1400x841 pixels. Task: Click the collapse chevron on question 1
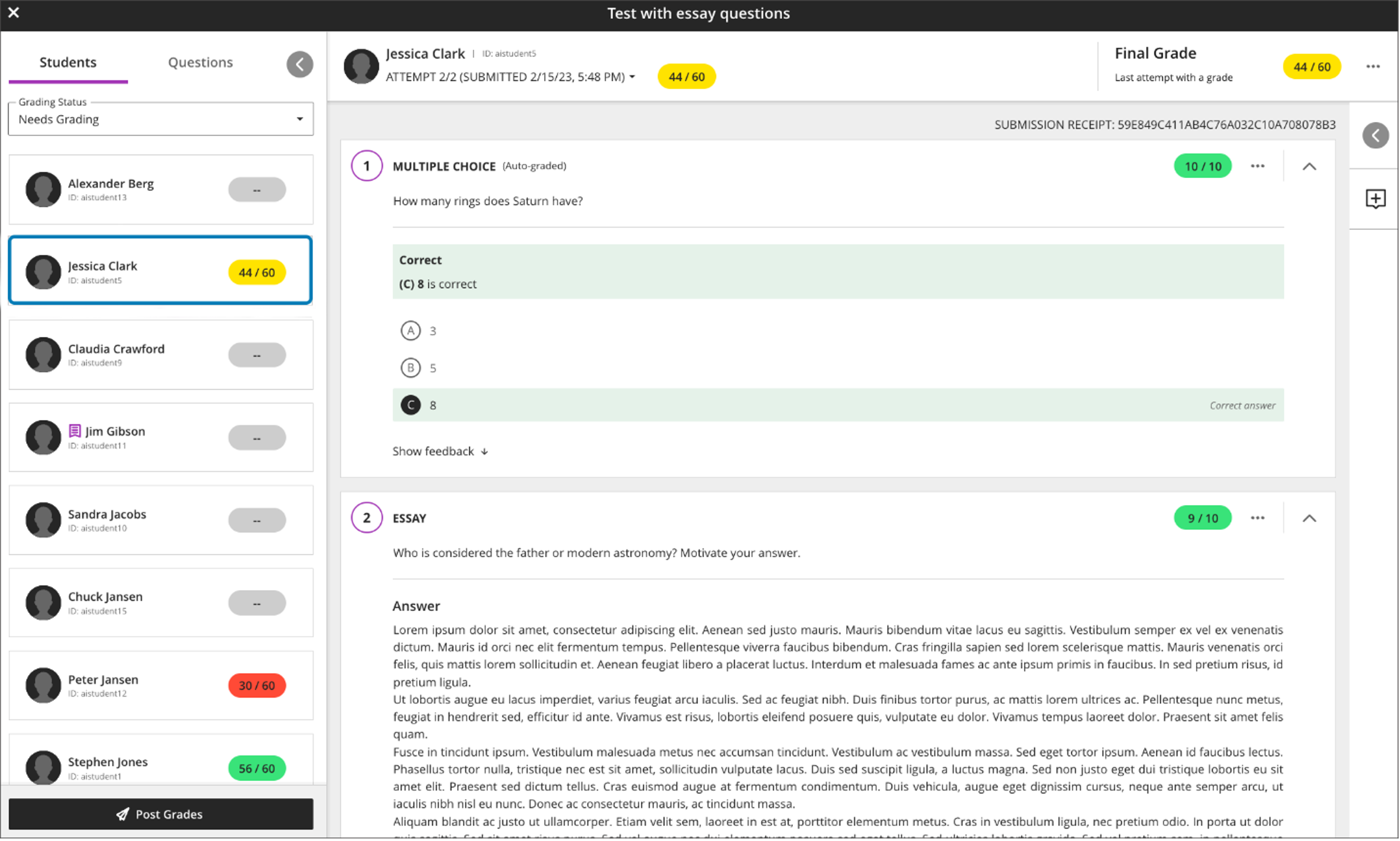[1309, 166]
